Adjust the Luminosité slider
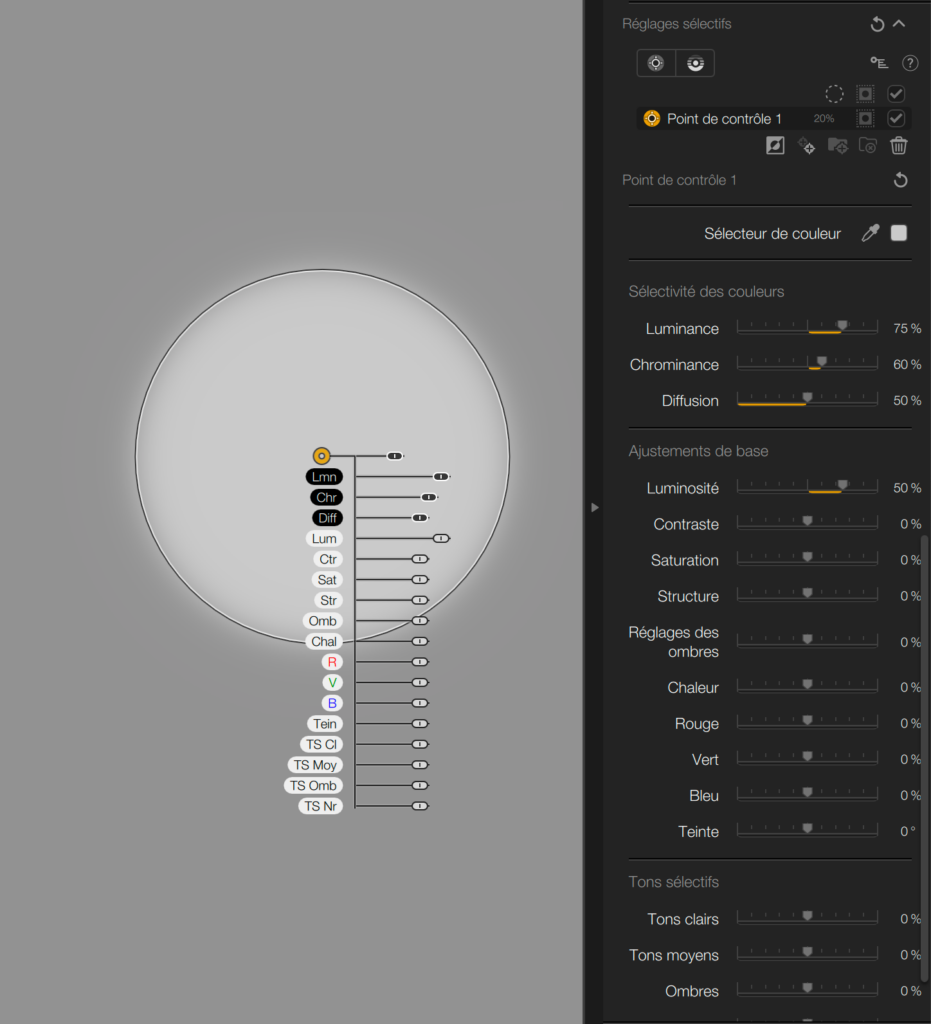Image resolution: width=931 pixels, height=1024 pixels. coord(808,487)
